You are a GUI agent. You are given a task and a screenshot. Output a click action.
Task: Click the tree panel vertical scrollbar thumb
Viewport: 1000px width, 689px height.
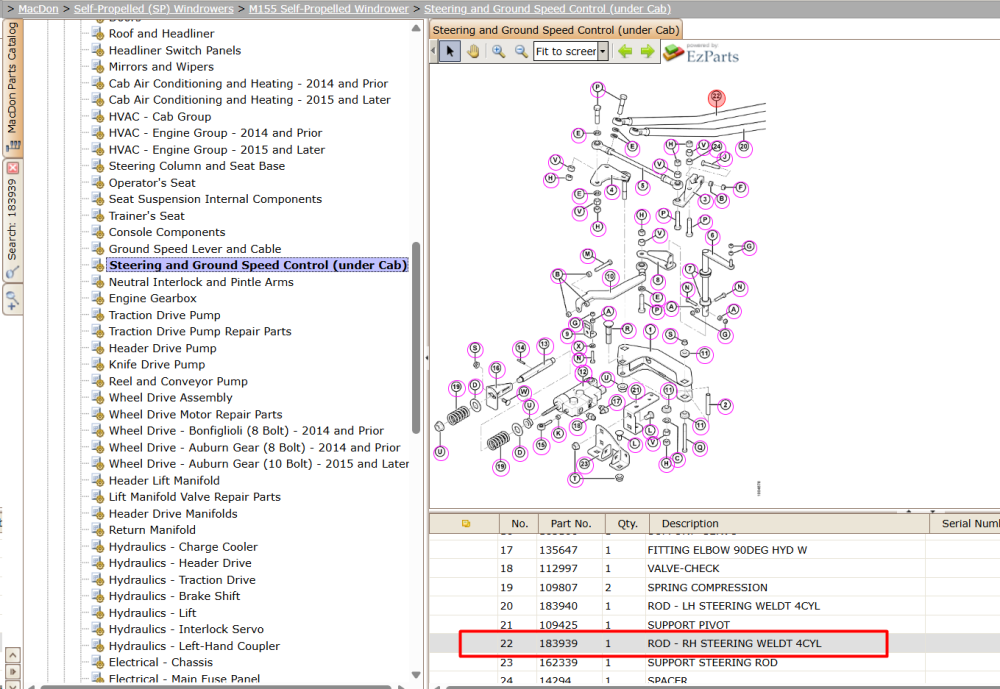tap(416, 337)
